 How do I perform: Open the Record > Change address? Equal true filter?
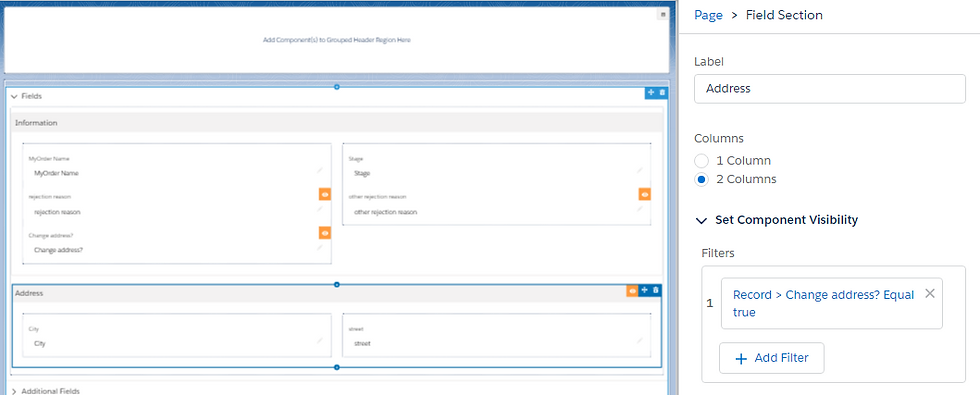pyautogui.click(x=823, y=303)
